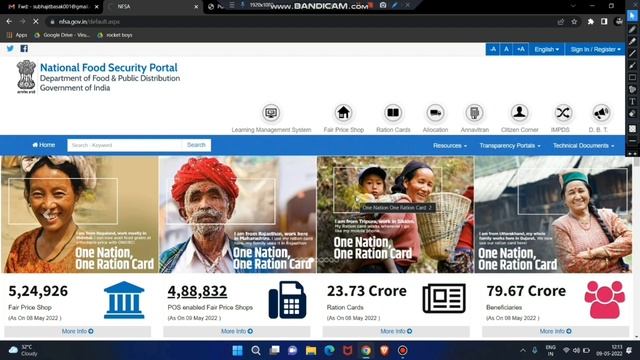Open Brave browser from taskbar
The height and width of the screenshot is (360, 640).
(384, 350)
